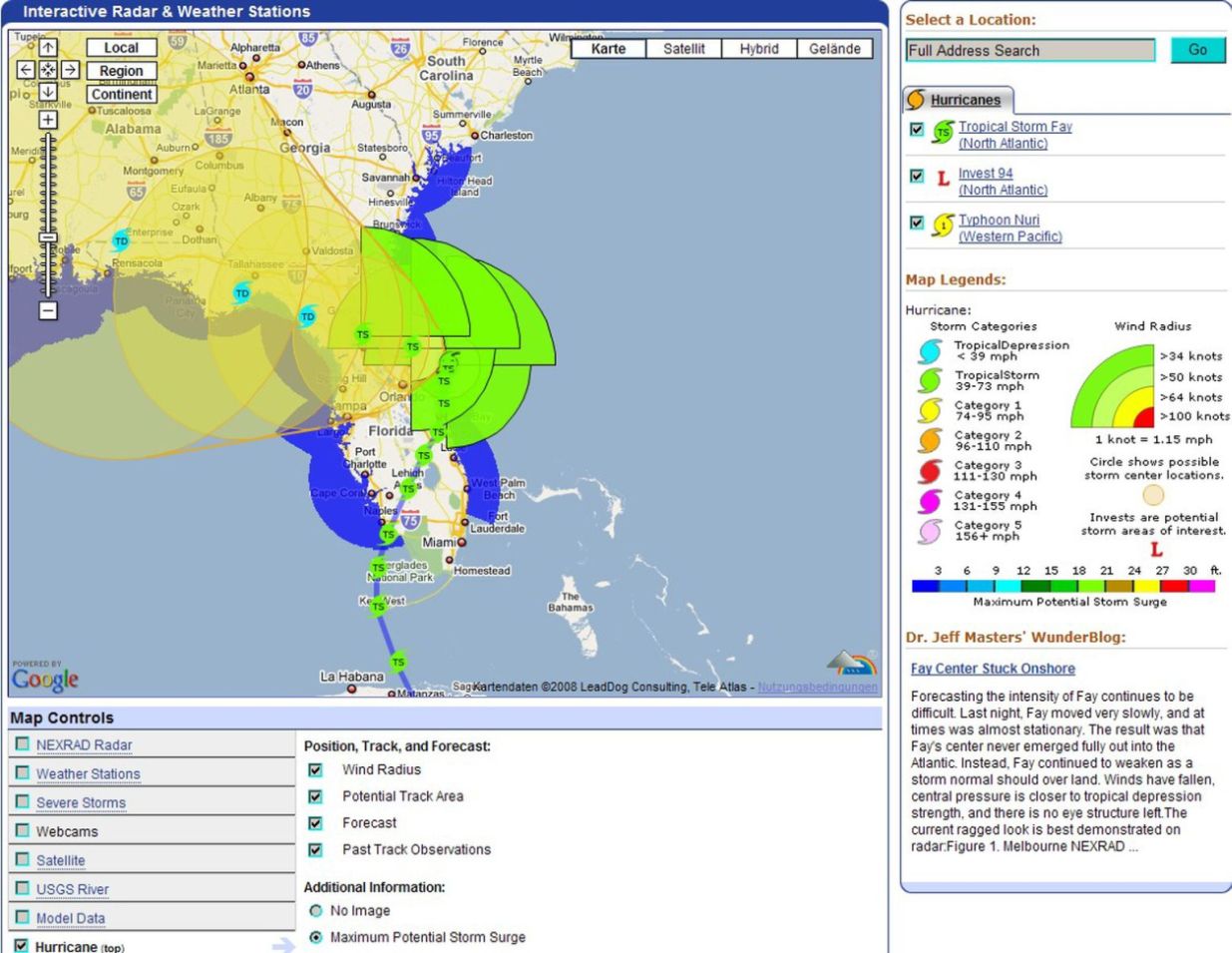
Task: Click the center recenter map icon
Action: tap(48, 70)
